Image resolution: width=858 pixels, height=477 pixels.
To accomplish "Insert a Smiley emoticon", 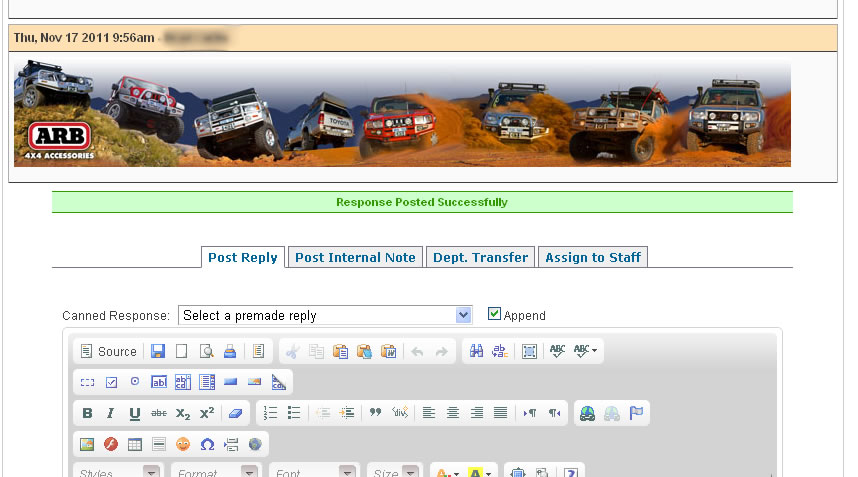I will [x=183, y=444].
